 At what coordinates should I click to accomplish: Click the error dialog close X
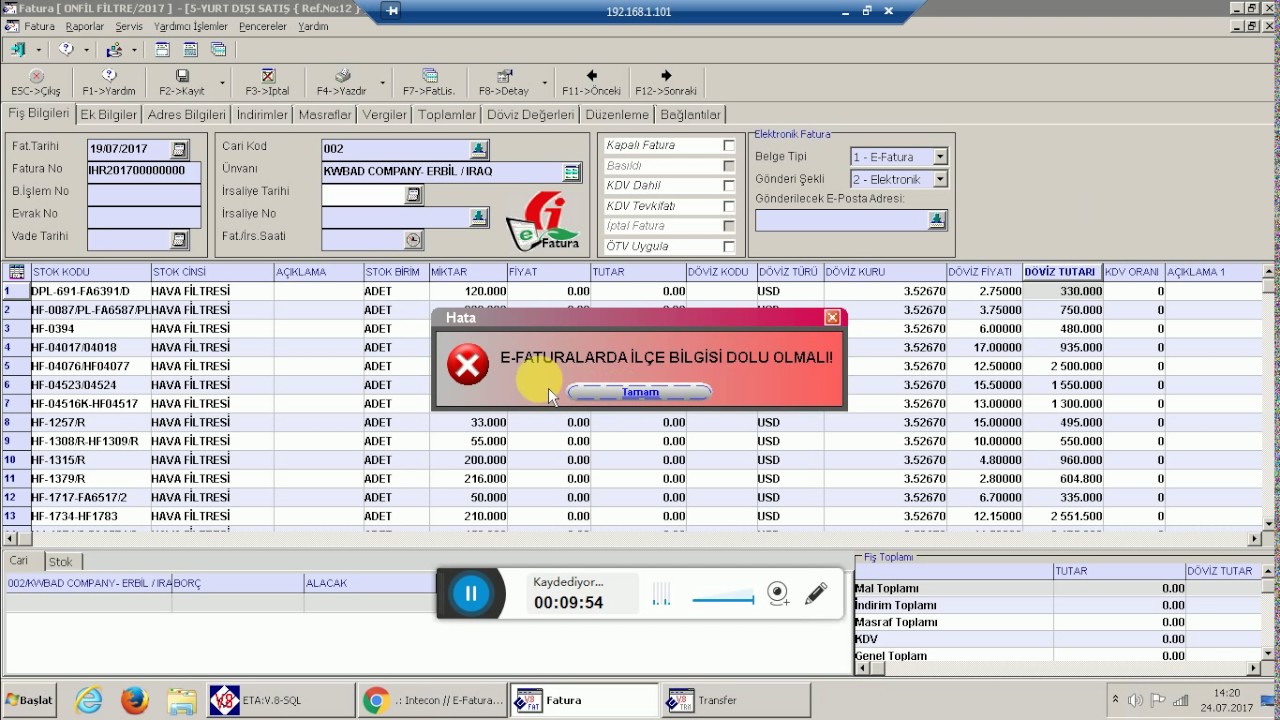pyautogui.click(x=832, y=317)
